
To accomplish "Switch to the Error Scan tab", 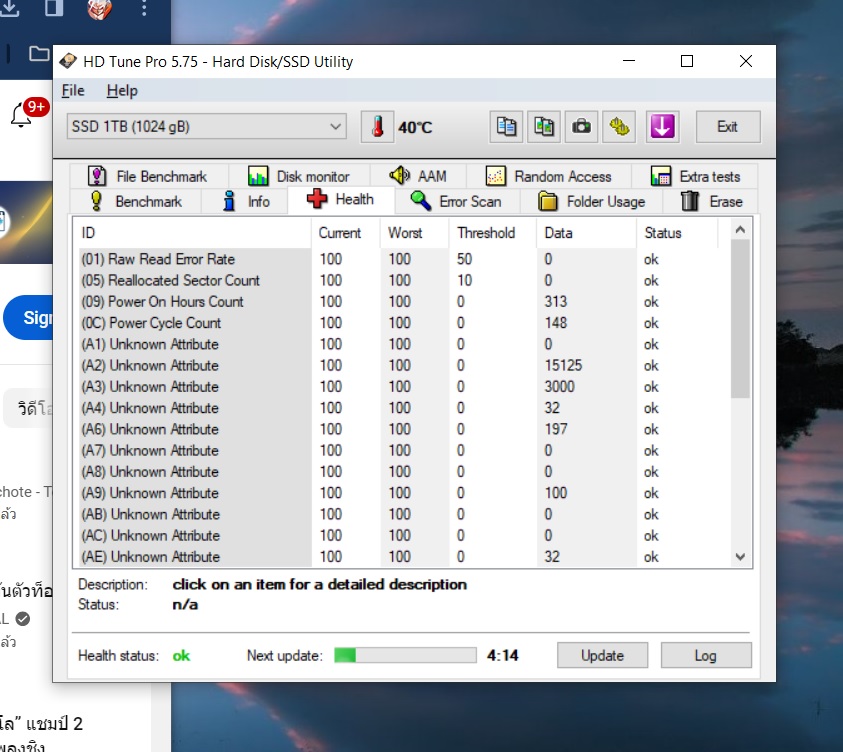I will [x=457, y=201].
